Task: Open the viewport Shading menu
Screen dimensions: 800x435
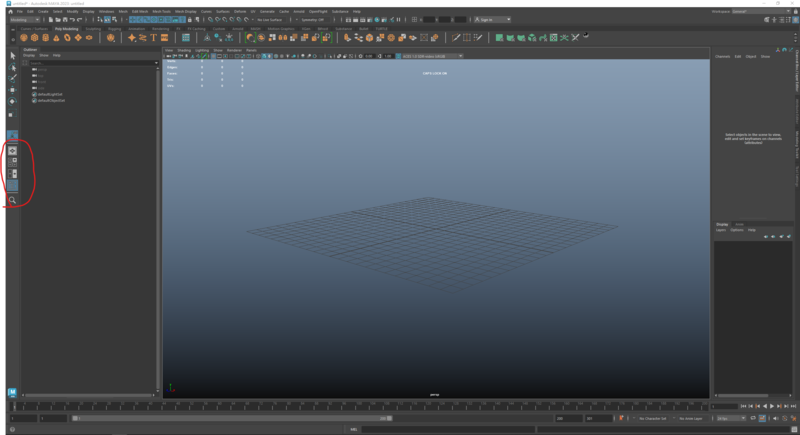Action: pos(184,49)
